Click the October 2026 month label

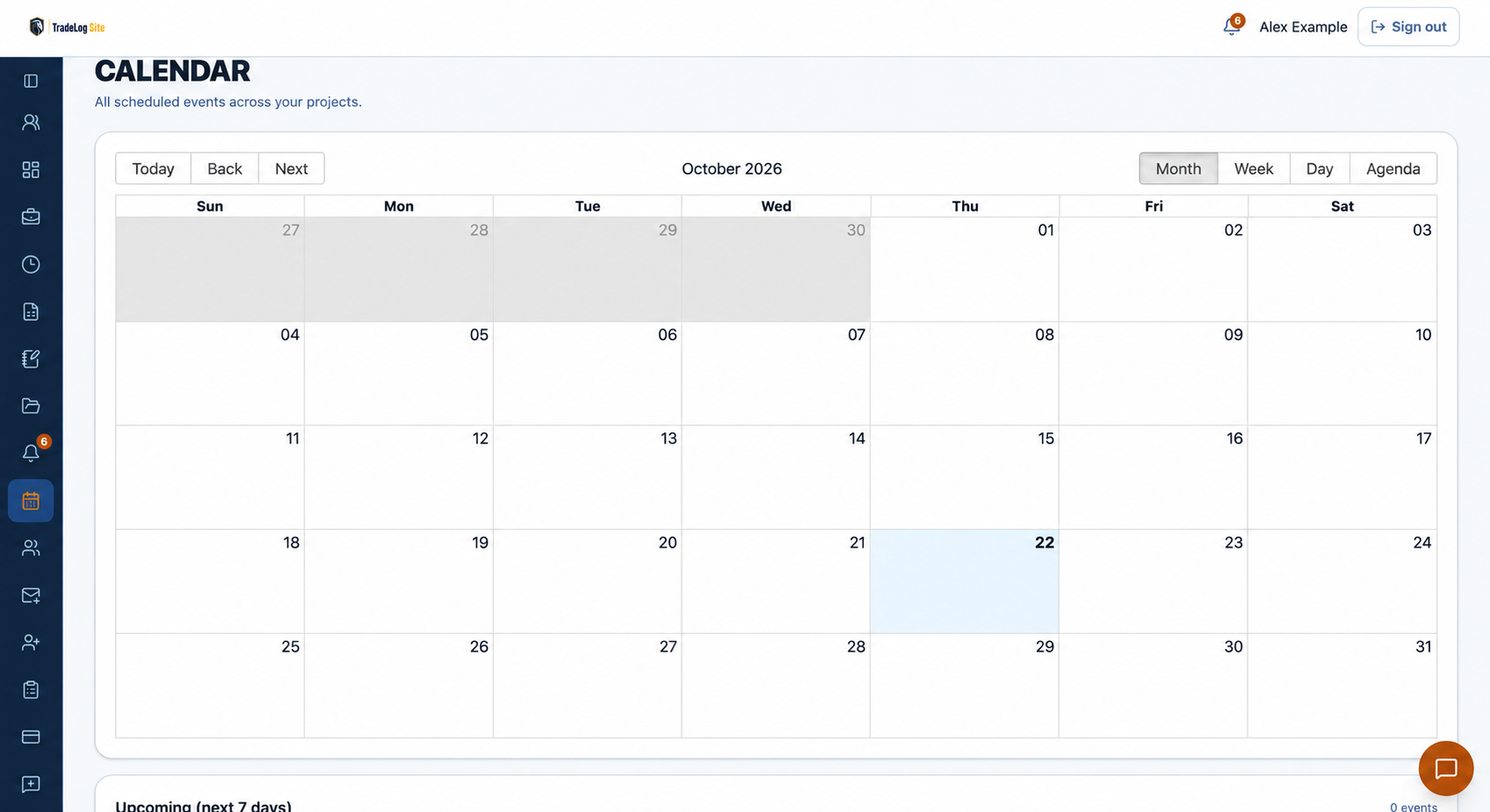click(731, 168)
